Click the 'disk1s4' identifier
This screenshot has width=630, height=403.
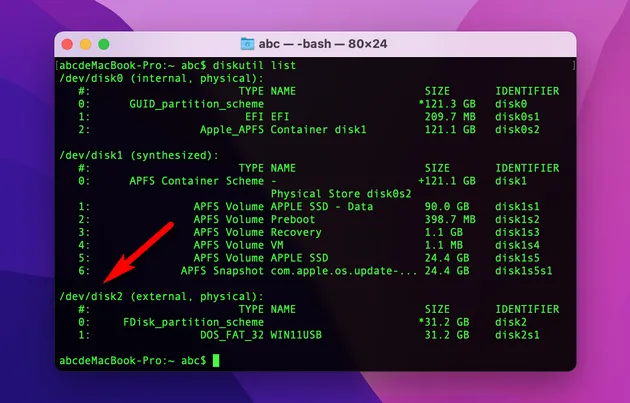(517, 245)
